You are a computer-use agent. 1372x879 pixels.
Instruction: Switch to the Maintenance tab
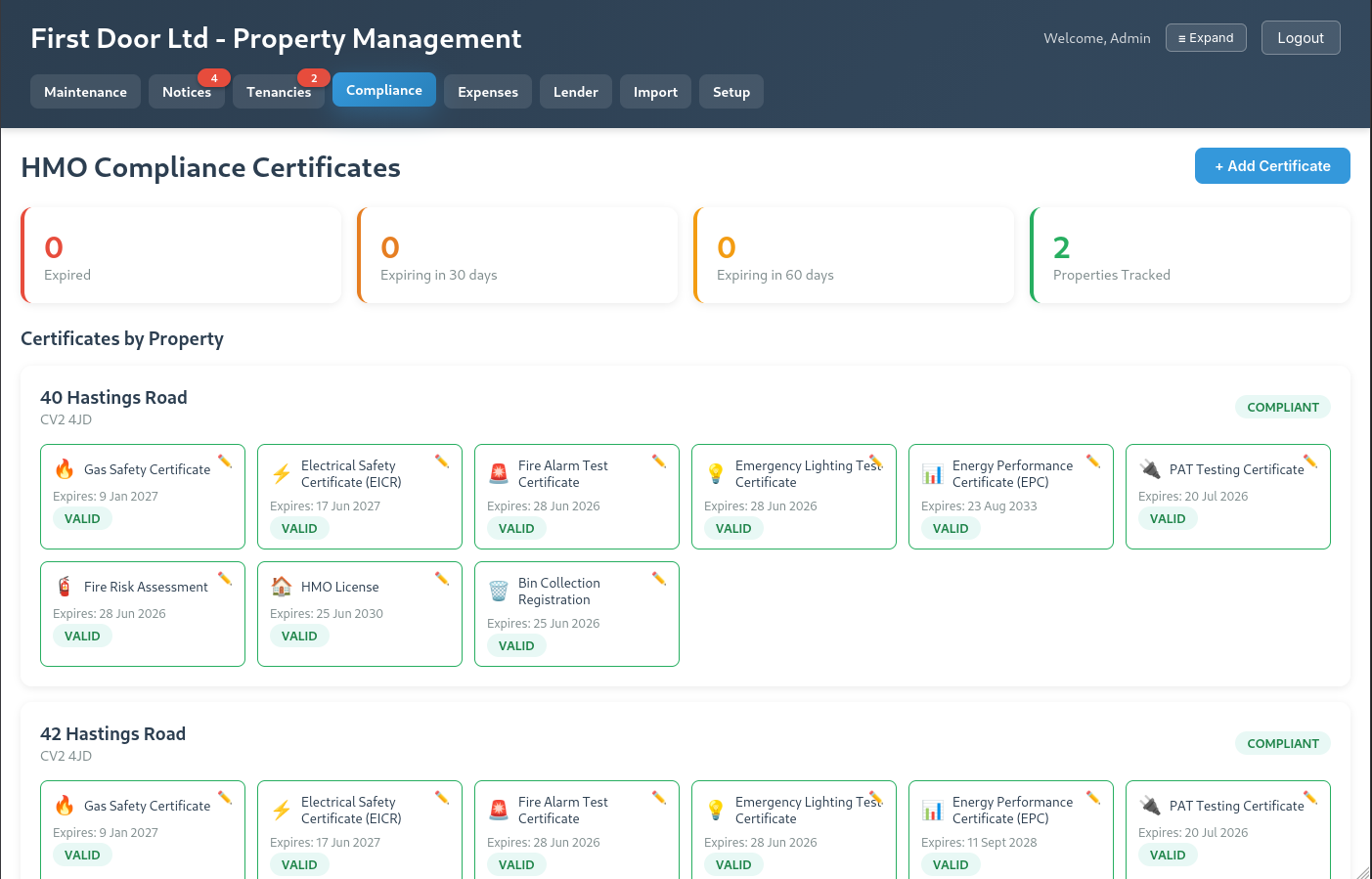point(85,91)
